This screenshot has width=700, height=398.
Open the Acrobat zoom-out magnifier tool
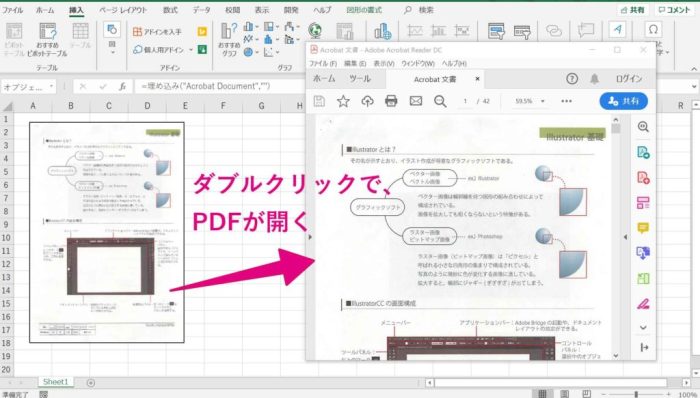440,101
